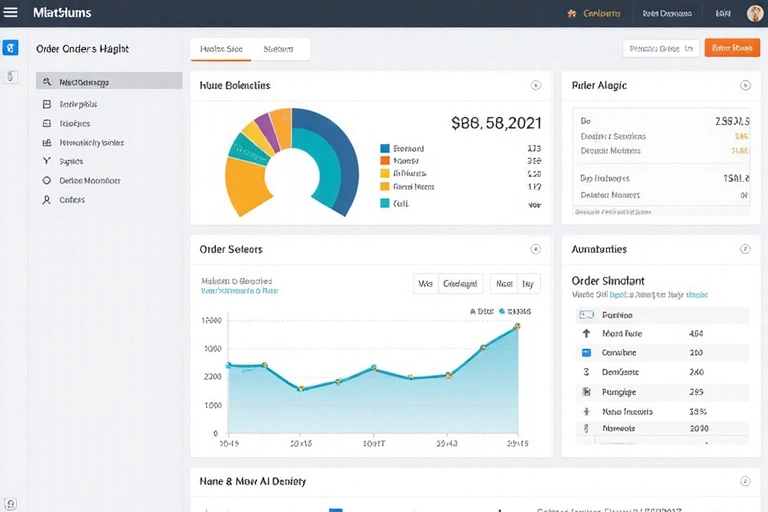Click the teal link ending the Order Slınofant description
The height and width of the screenshot is (512, 768).
pos(696,295)
